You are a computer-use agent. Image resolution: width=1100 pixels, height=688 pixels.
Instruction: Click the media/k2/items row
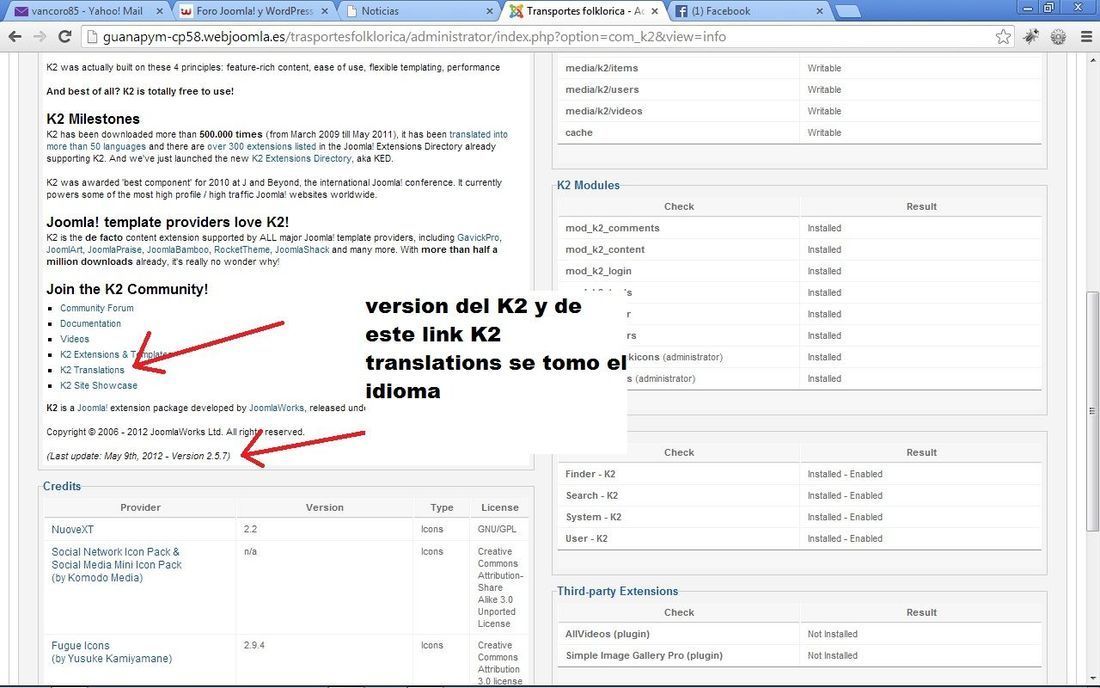point(799,68)
